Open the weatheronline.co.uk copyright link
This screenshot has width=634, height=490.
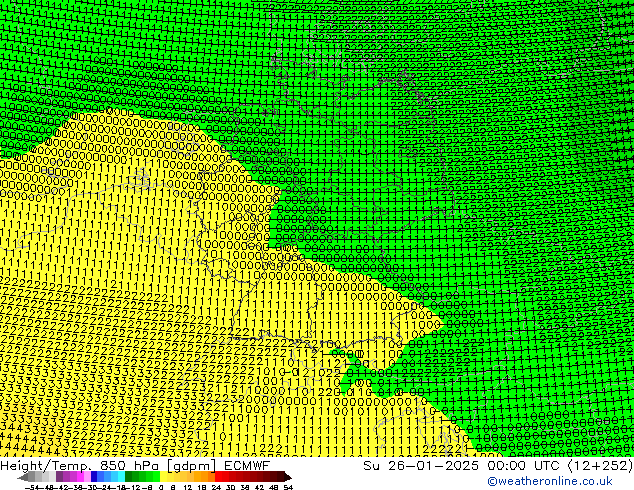tap(550, 481)
